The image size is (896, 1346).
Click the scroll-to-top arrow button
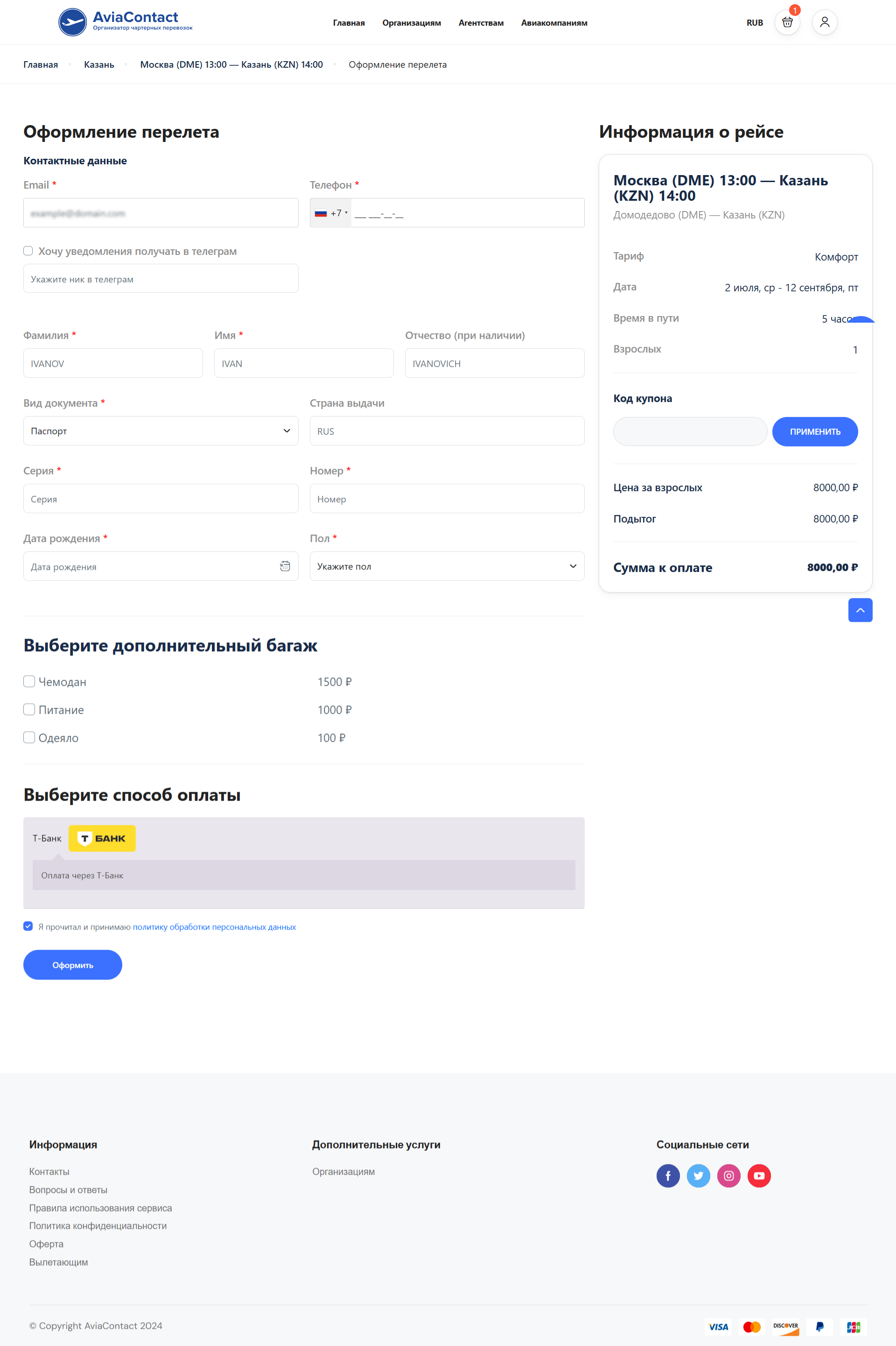tap(860, 610)
